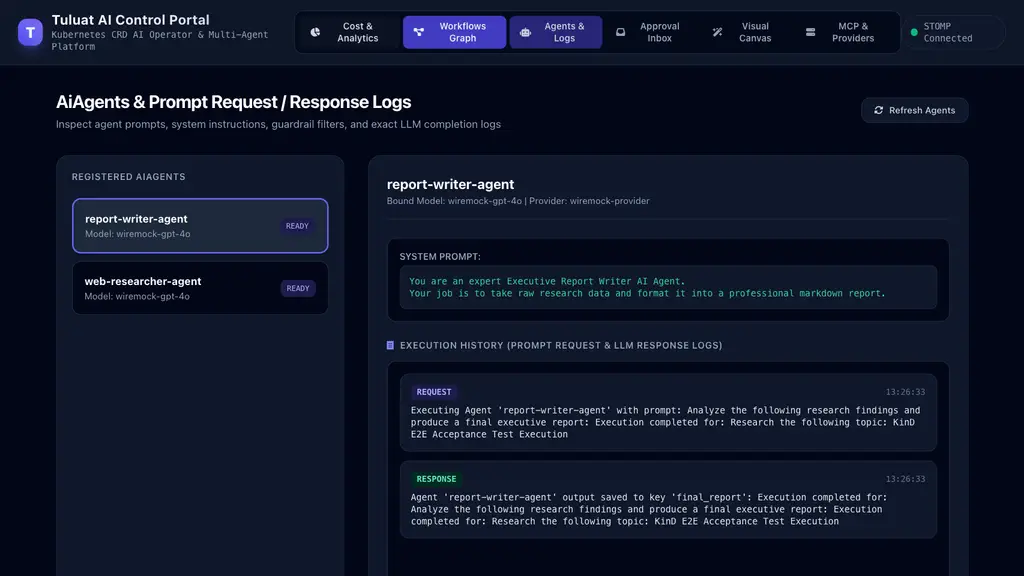
Task: Click the Cost & Analytics pie chart icon
Action: tap(315, 32)
